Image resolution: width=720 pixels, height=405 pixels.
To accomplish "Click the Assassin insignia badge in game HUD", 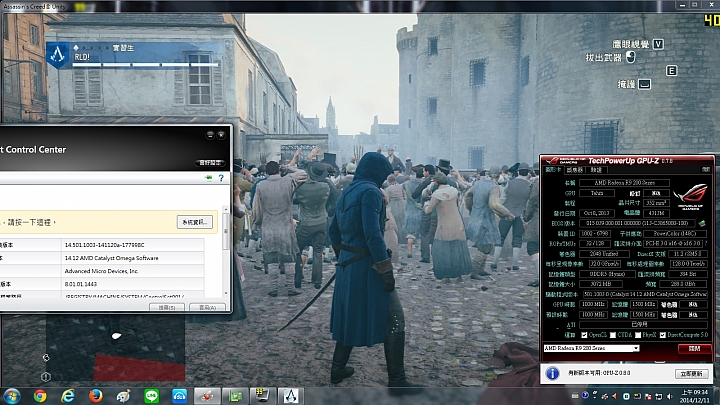I will (57, 55).
